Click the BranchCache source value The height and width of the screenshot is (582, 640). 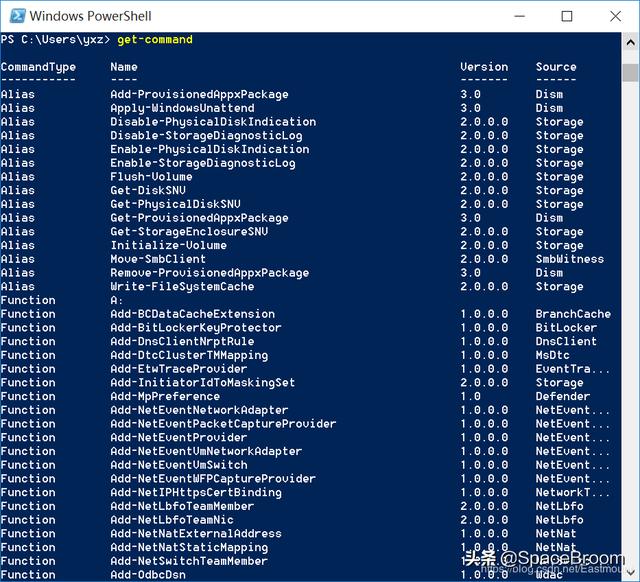tap(573, 314)
